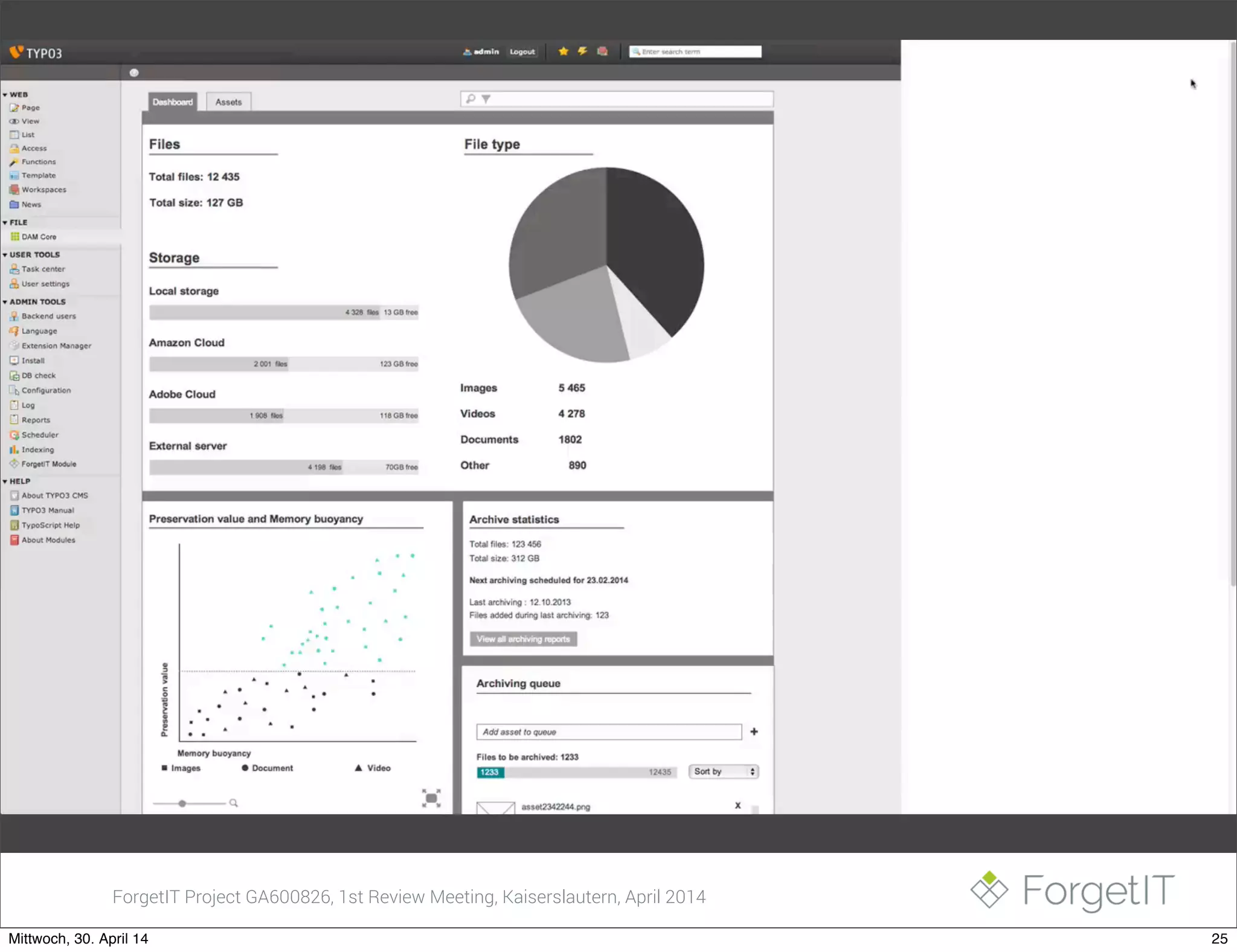
Task: Open the Scheduler admin tool
Action: coord(40,435)
